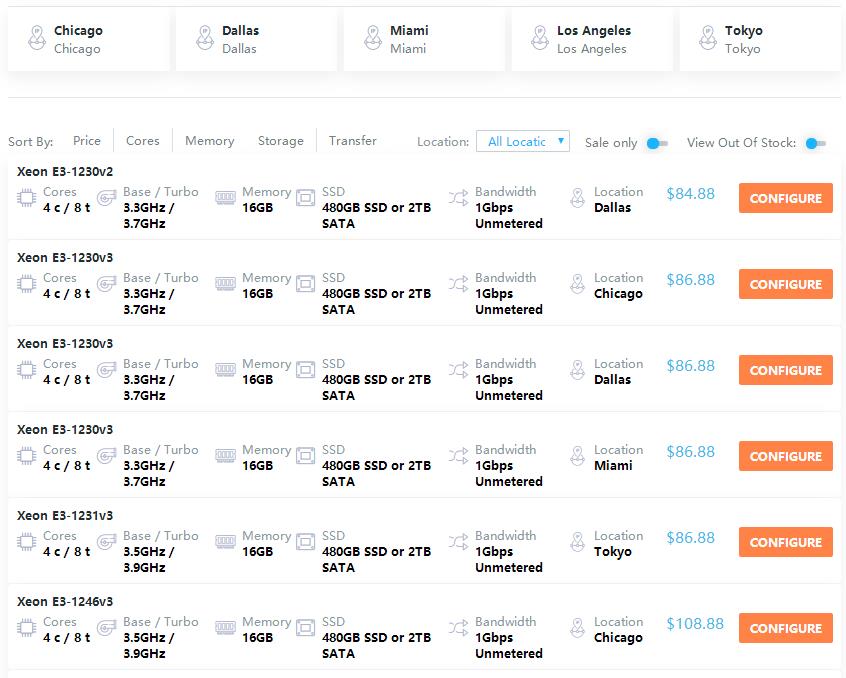
Task: Click the Tokyo location pin icon
Action: point(709,39)
